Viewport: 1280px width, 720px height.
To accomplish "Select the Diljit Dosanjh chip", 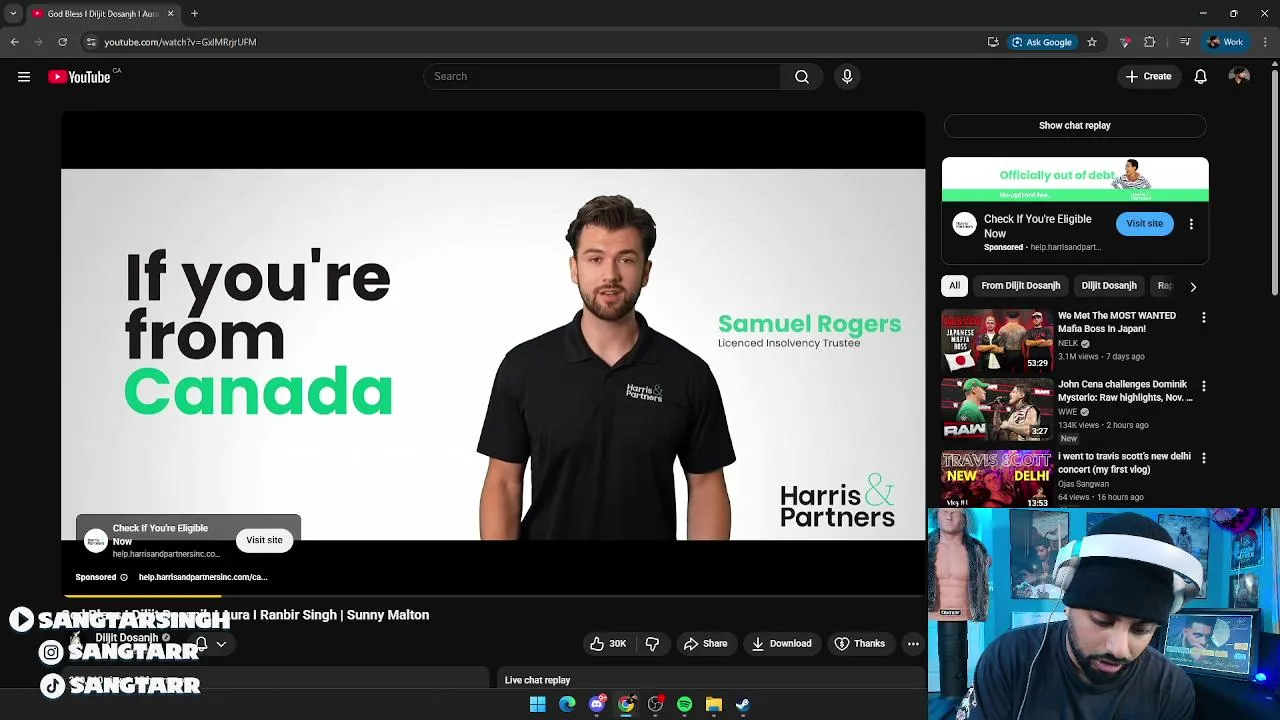I will tap(1108, 286).
